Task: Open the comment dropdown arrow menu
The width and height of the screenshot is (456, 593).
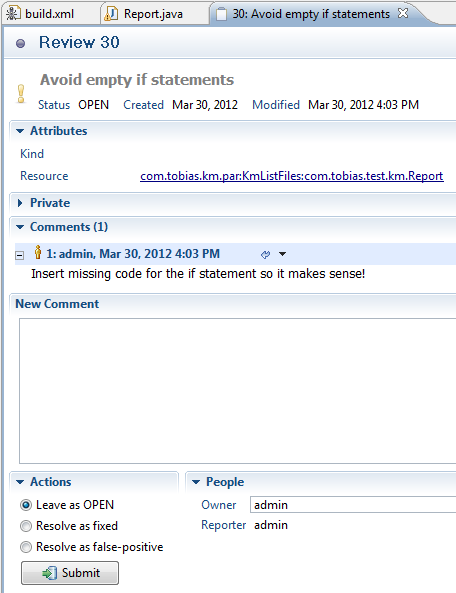Action: click(x=282, y=254)
